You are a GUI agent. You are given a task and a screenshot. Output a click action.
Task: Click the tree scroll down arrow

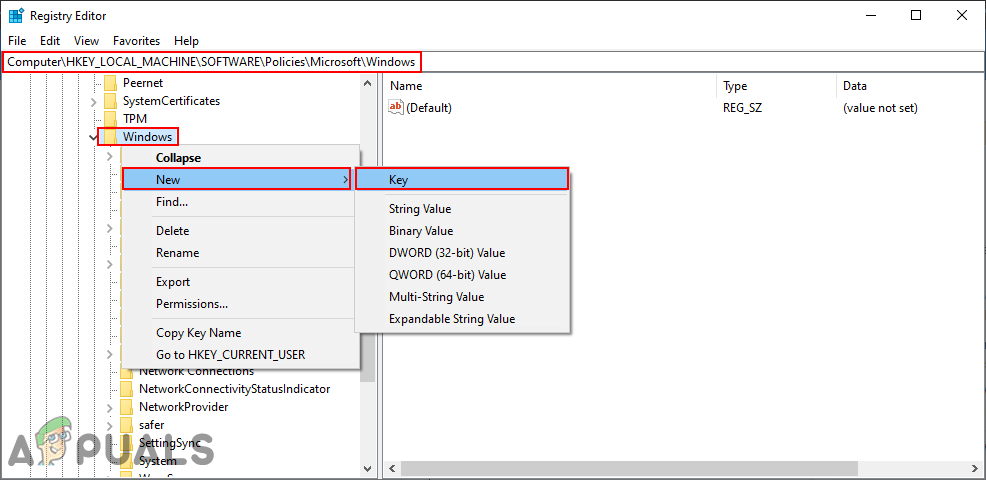pyautogui.click(x=368, y=468)
